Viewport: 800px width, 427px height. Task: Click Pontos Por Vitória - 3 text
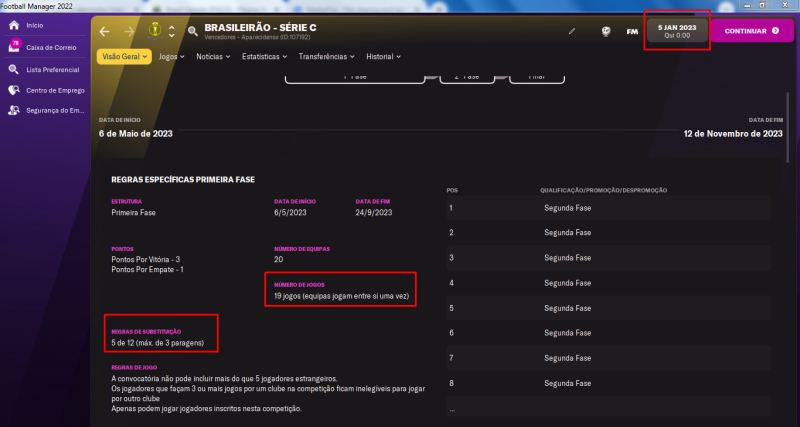(x=145, y=260)
